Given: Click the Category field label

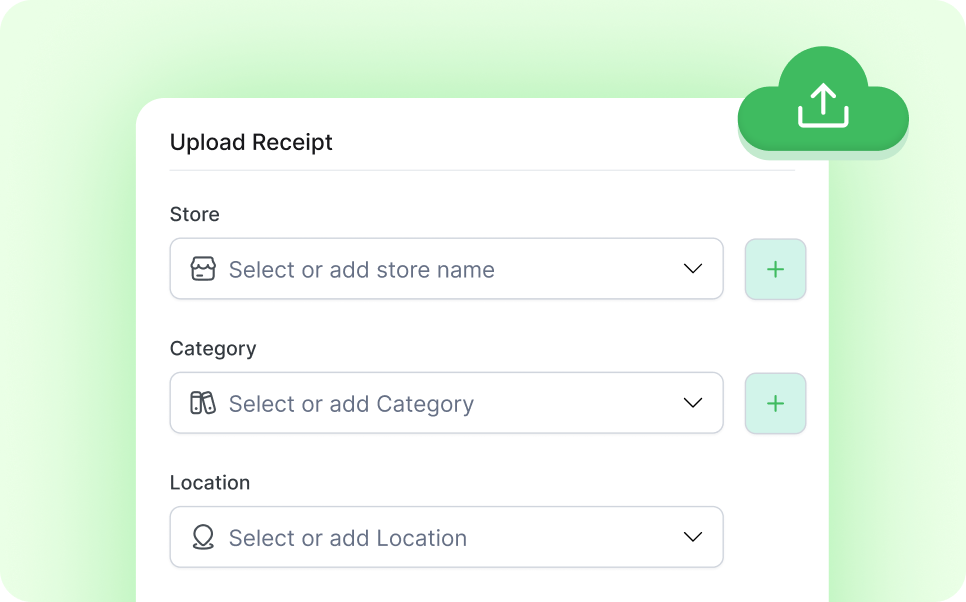Looking at the screenshot, I should [213, 348].
